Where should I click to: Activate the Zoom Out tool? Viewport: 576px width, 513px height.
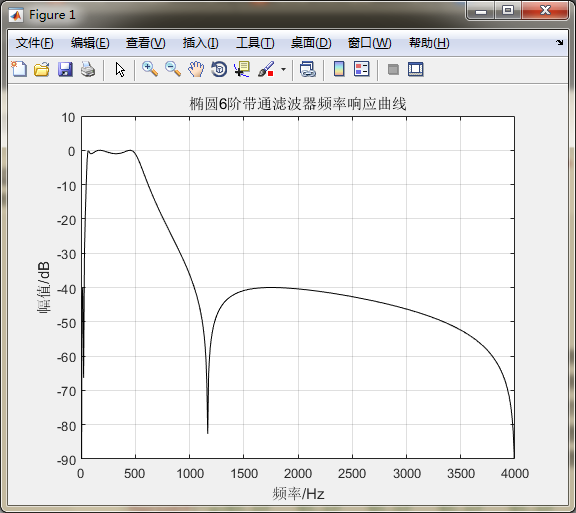tap(173, 69)
